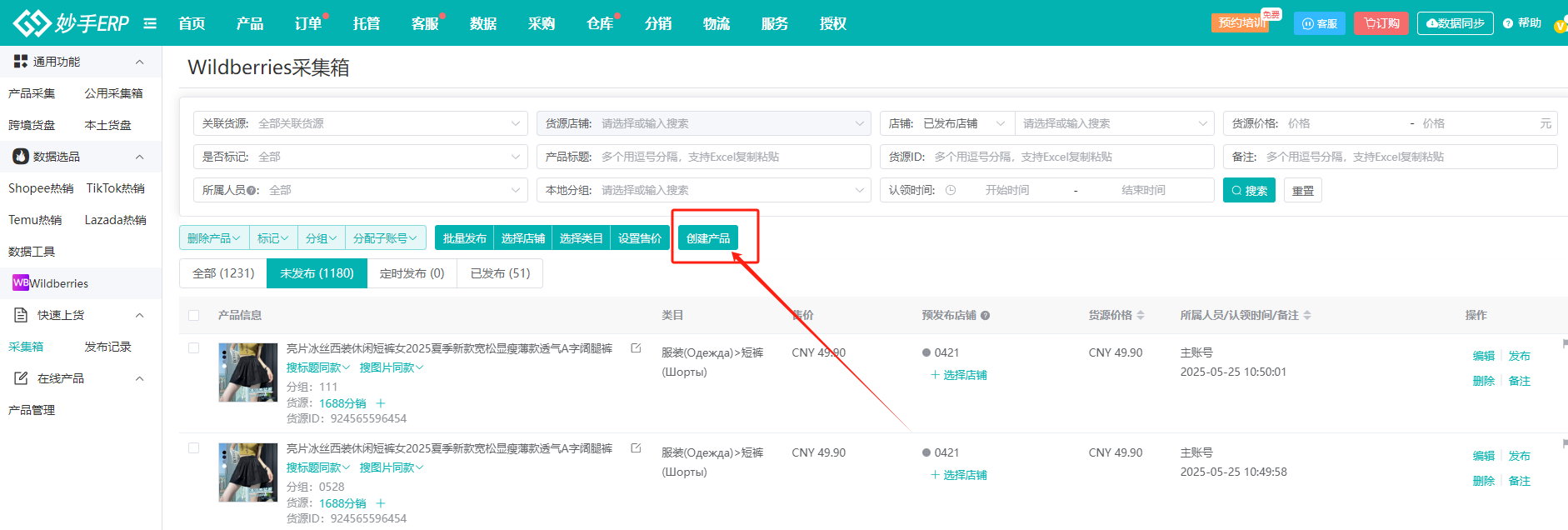The width and height of the screenshot is (1568, 530).
Task: Click plus icon beside 1688分销 in 0528 row
Action: [x=381, y=503]
